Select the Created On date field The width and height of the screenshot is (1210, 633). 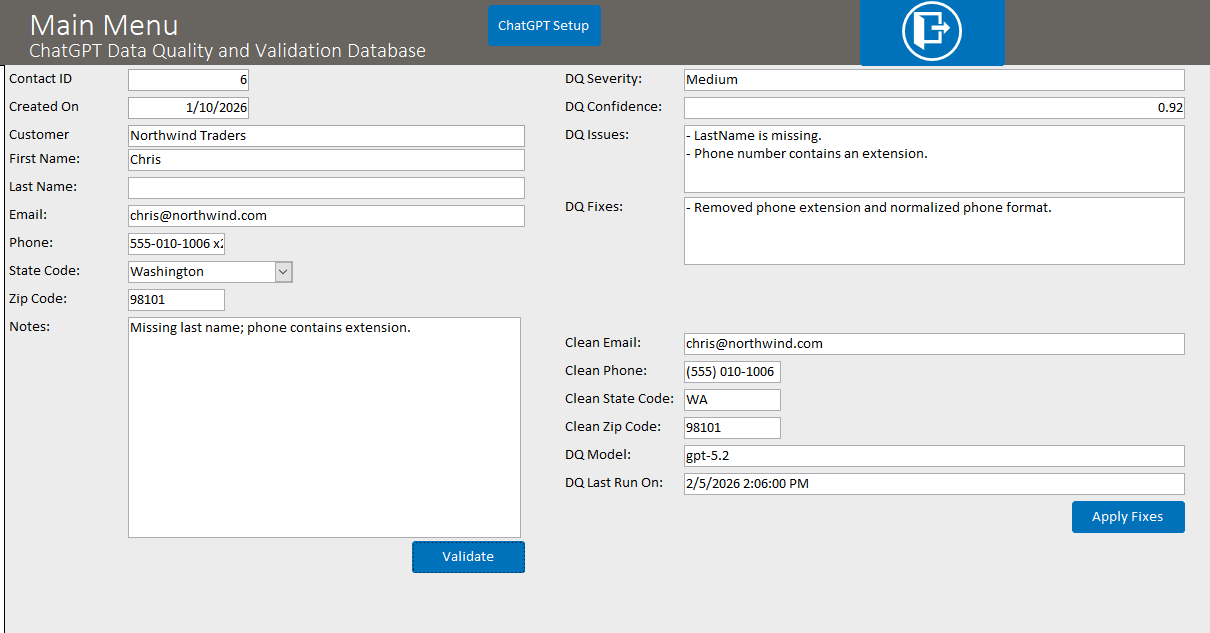coord(188,108)
